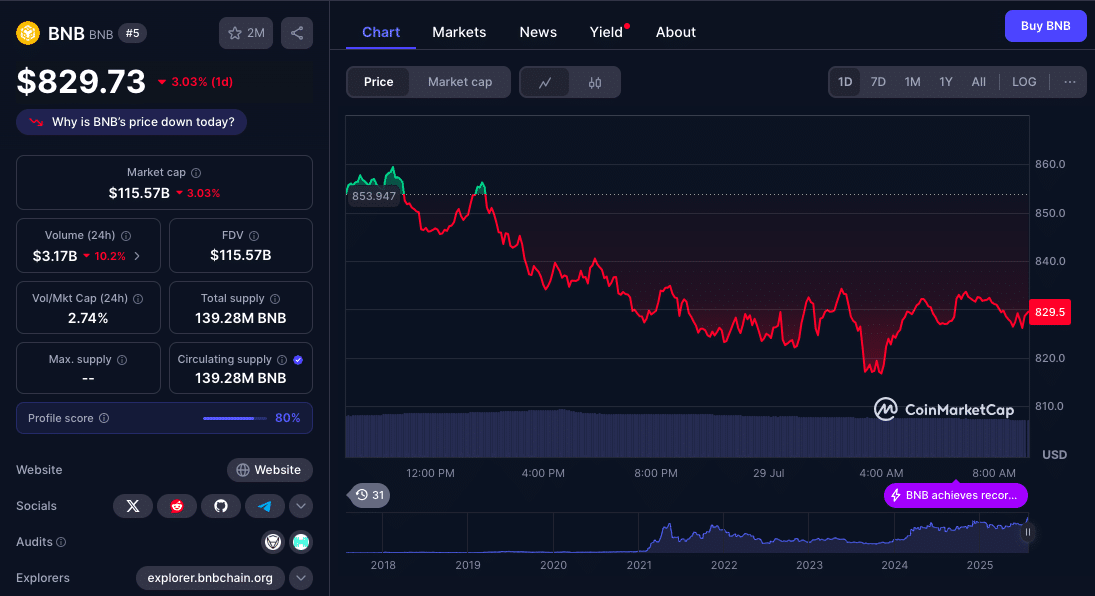Click the Profile score info icon
1095x596 pixels.
(104, 418)
